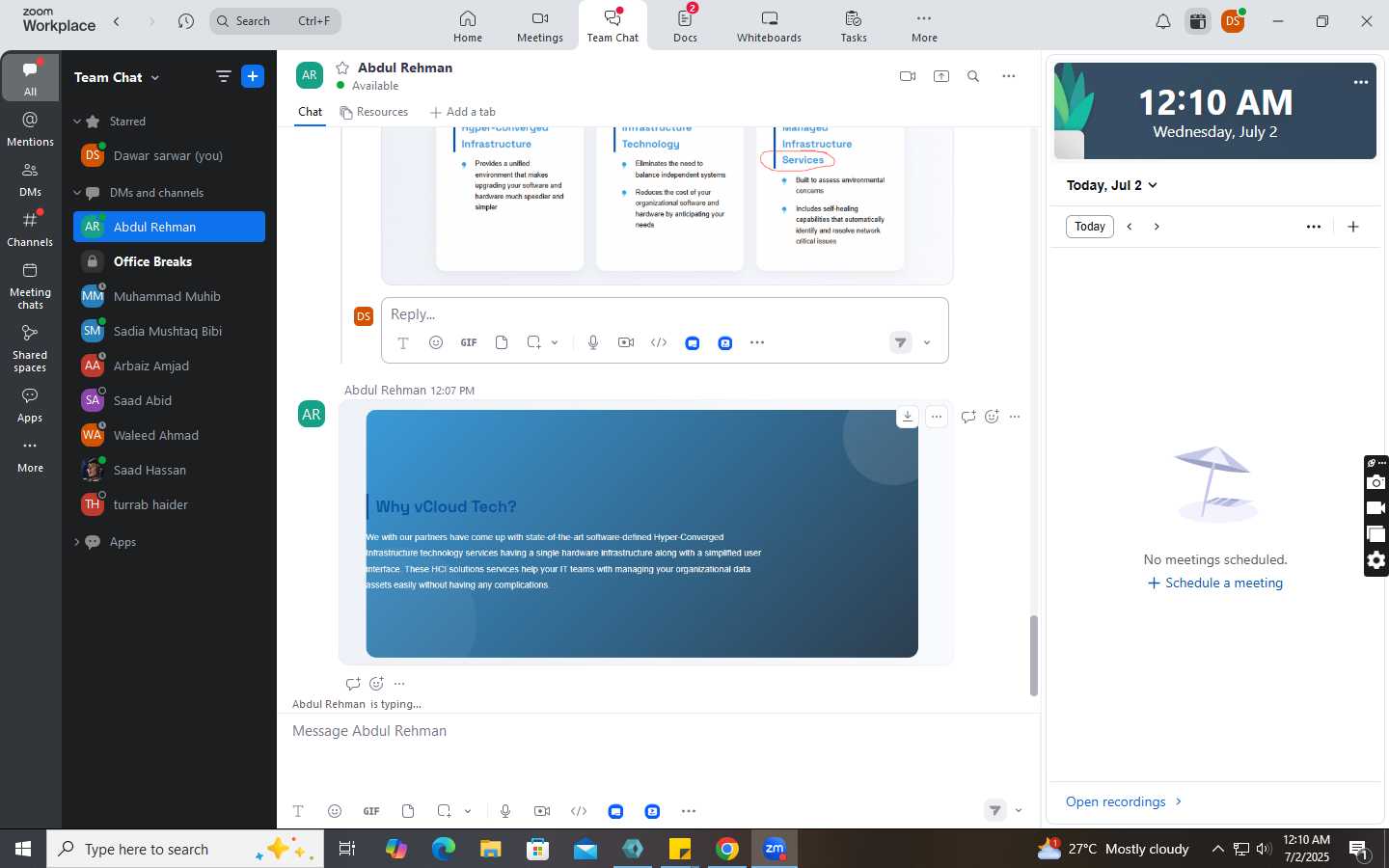Screen dimensions: 1389x868
Task: Click the Message Abdul Rehman input field
Action: pos(658,731)
